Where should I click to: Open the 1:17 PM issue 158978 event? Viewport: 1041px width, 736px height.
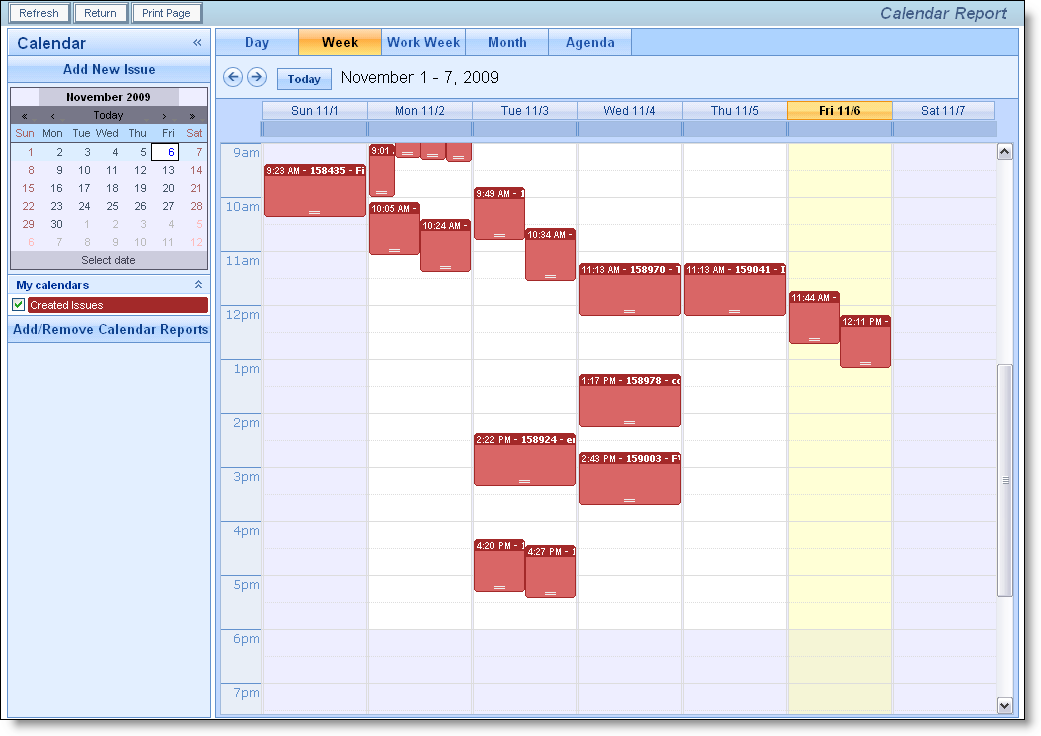(x=630, y=400)
